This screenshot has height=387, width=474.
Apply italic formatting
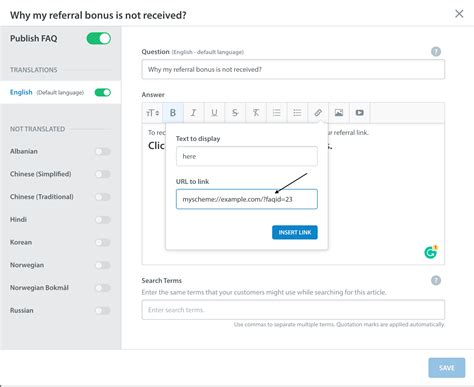(193, 113)
